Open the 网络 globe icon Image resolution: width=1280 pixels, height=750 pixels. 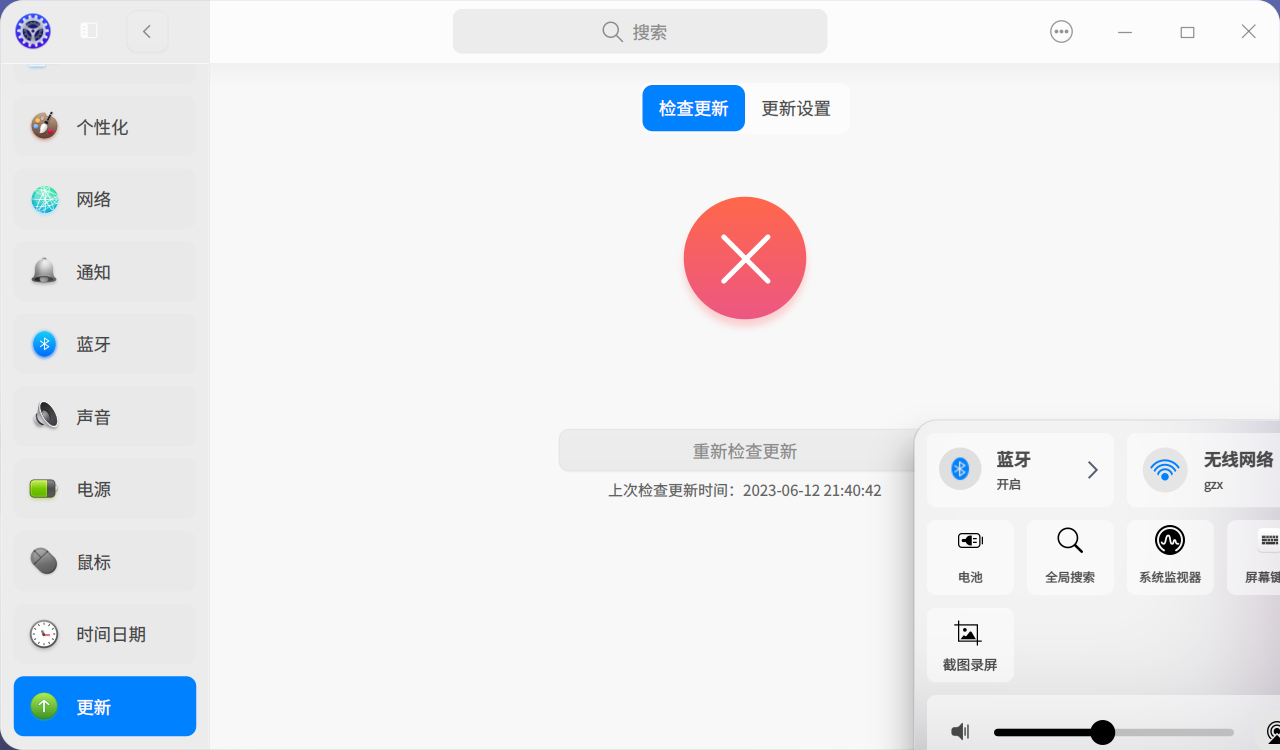tap(44, 199)
